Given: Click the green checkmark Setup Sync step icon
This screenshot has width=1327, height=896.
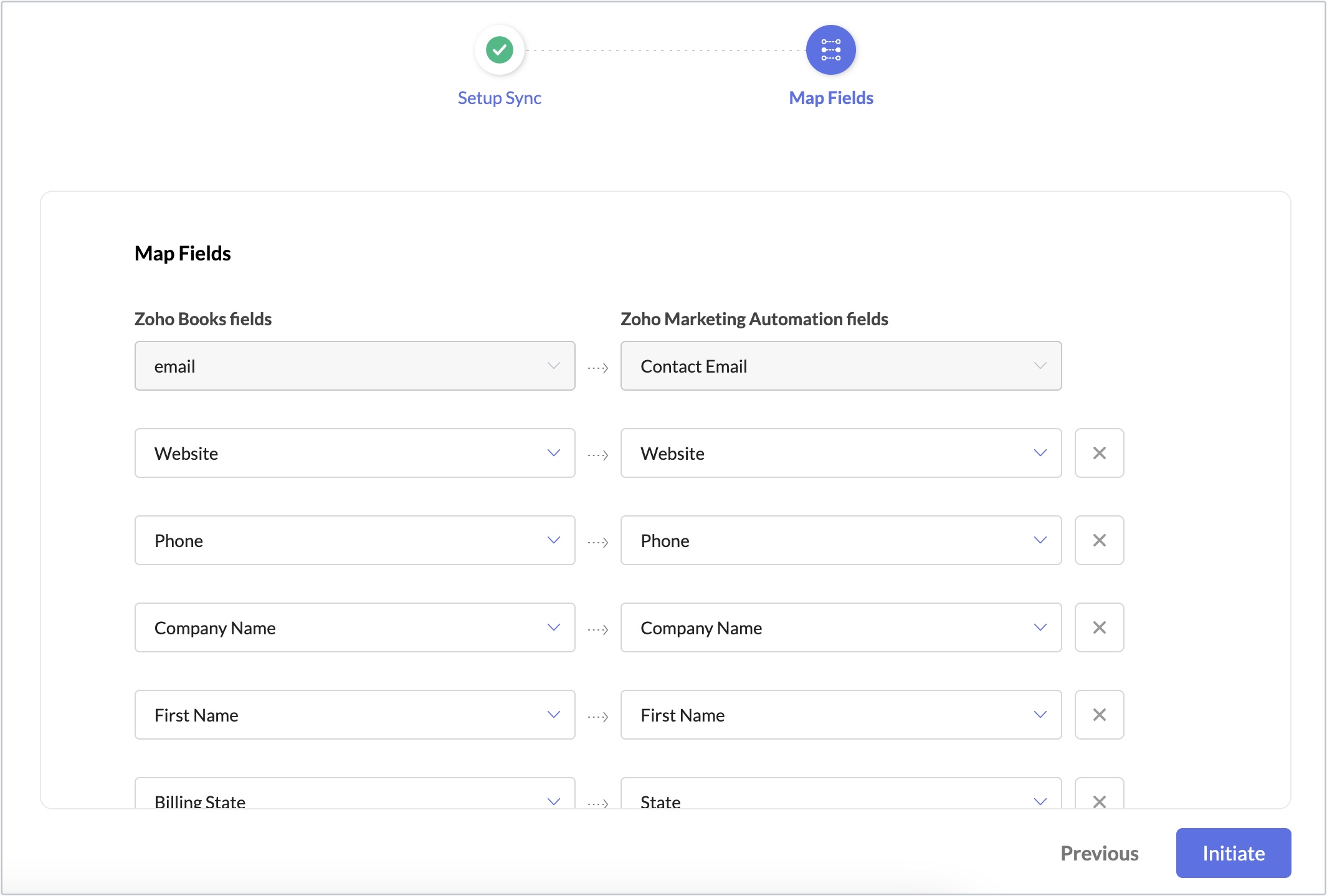Looking at the screenshot, I should pos(499,50).
